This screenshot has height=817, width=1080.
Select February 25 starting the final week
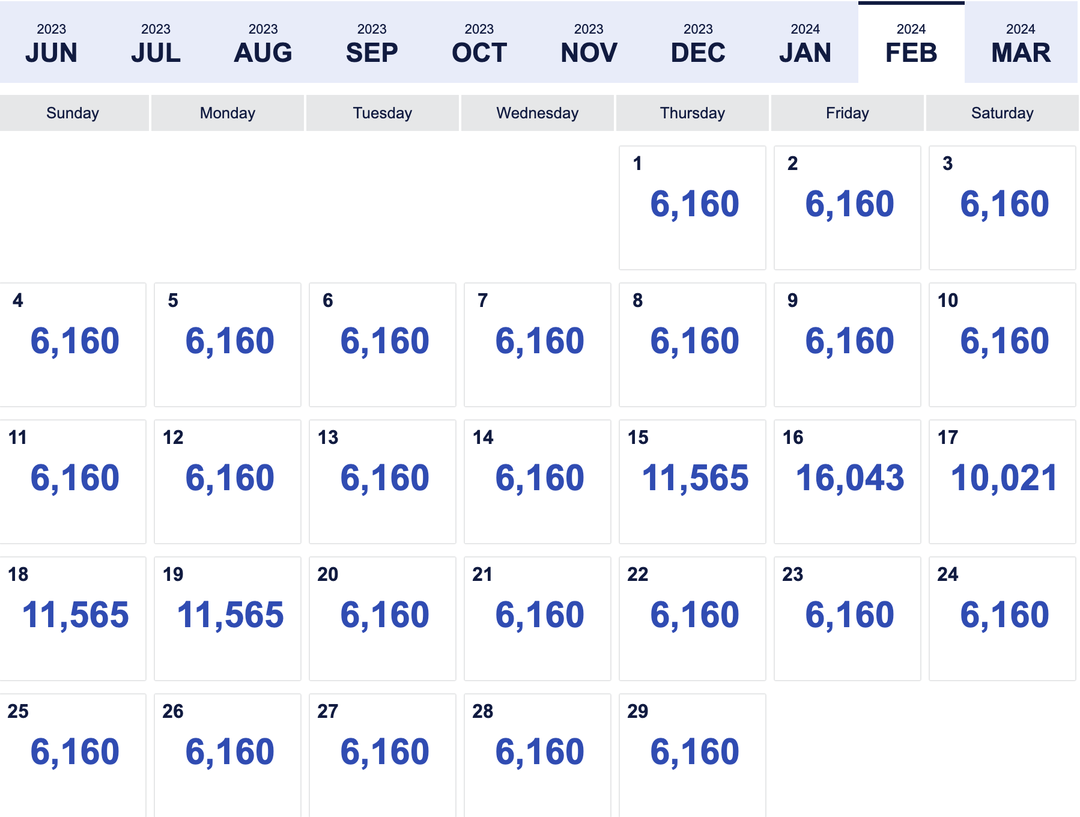click(72, 750)
